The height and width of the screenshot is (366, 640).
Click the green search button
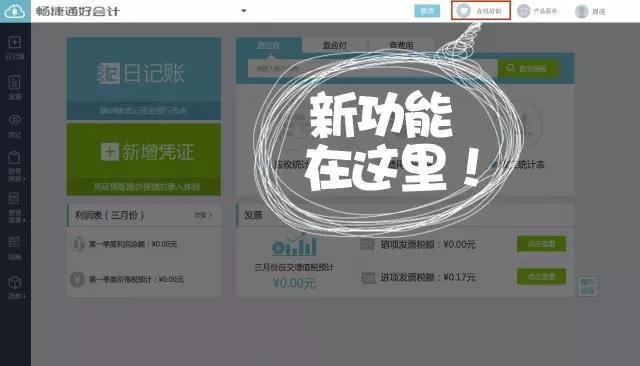pyautogui.click(x=528, y=68)
